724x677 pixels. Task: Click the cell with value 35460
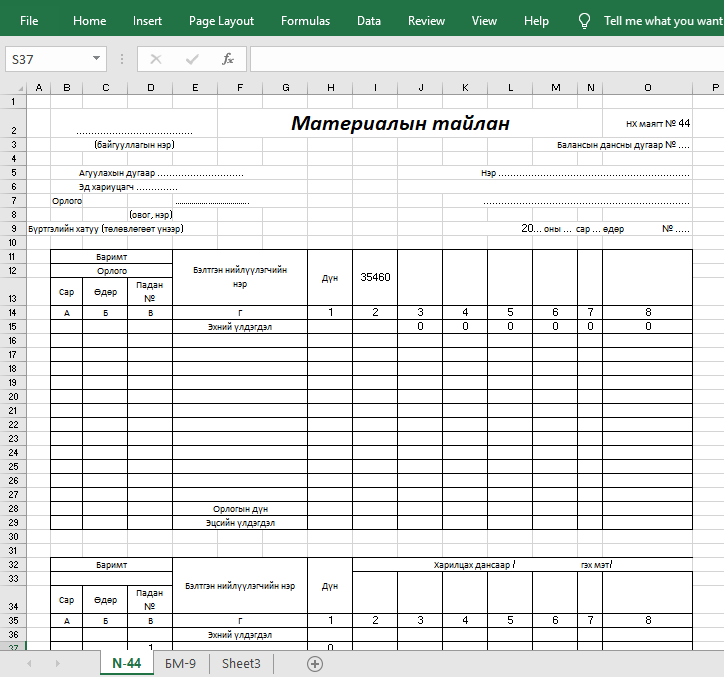click(x=375, y=277)
